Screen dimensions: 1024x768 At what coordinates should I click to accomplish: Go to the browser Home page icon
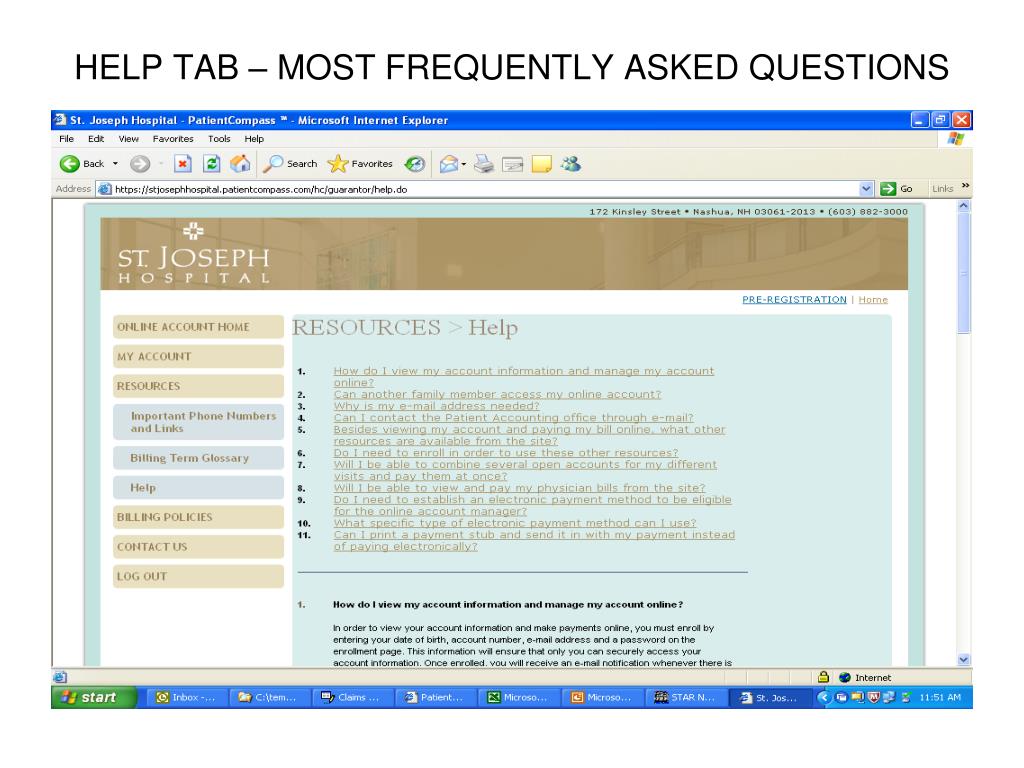[x=240, y=163]
